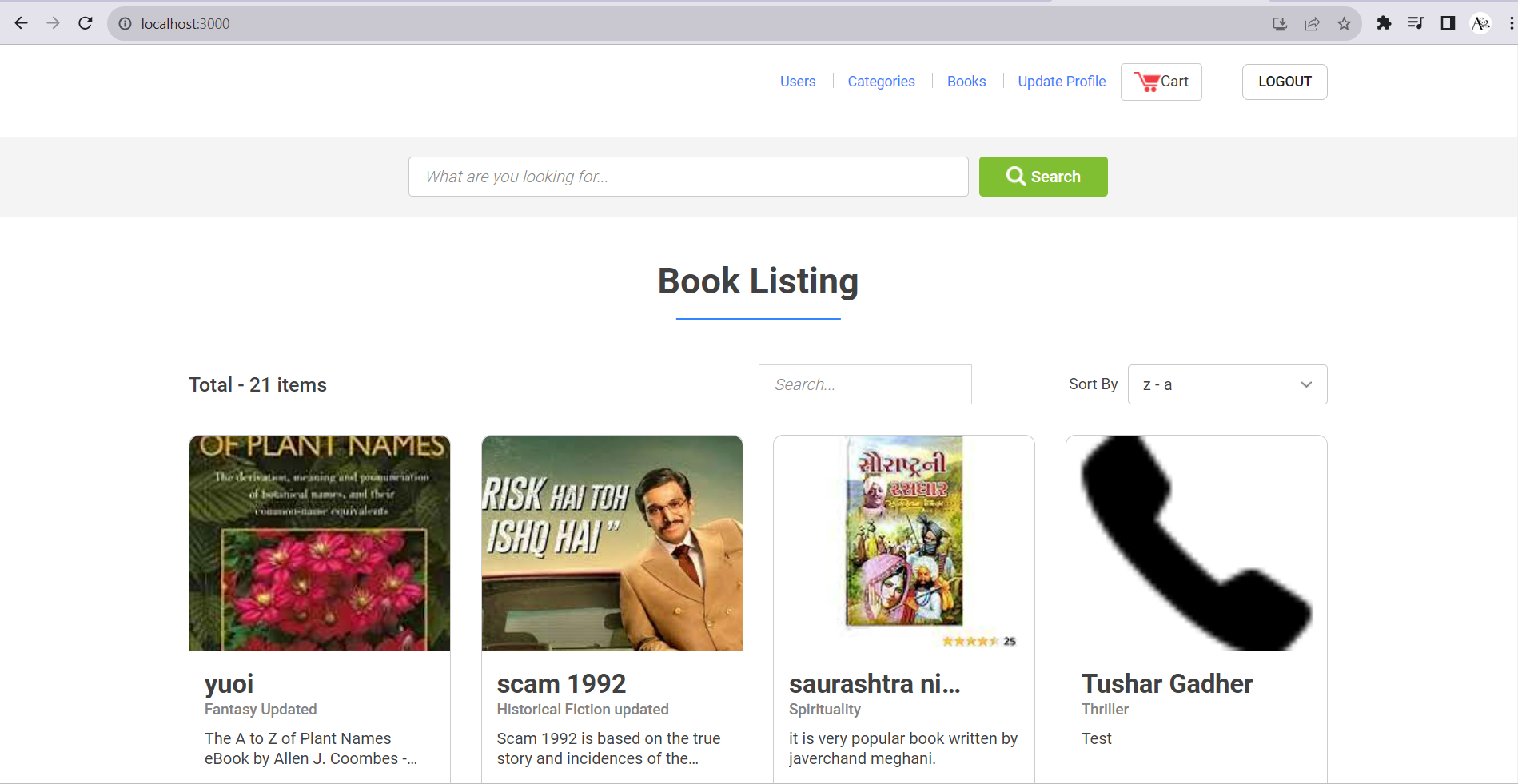Click the browser forward arrow
This screenshot has height=784, width=1518.
click(x=54, y=23)
